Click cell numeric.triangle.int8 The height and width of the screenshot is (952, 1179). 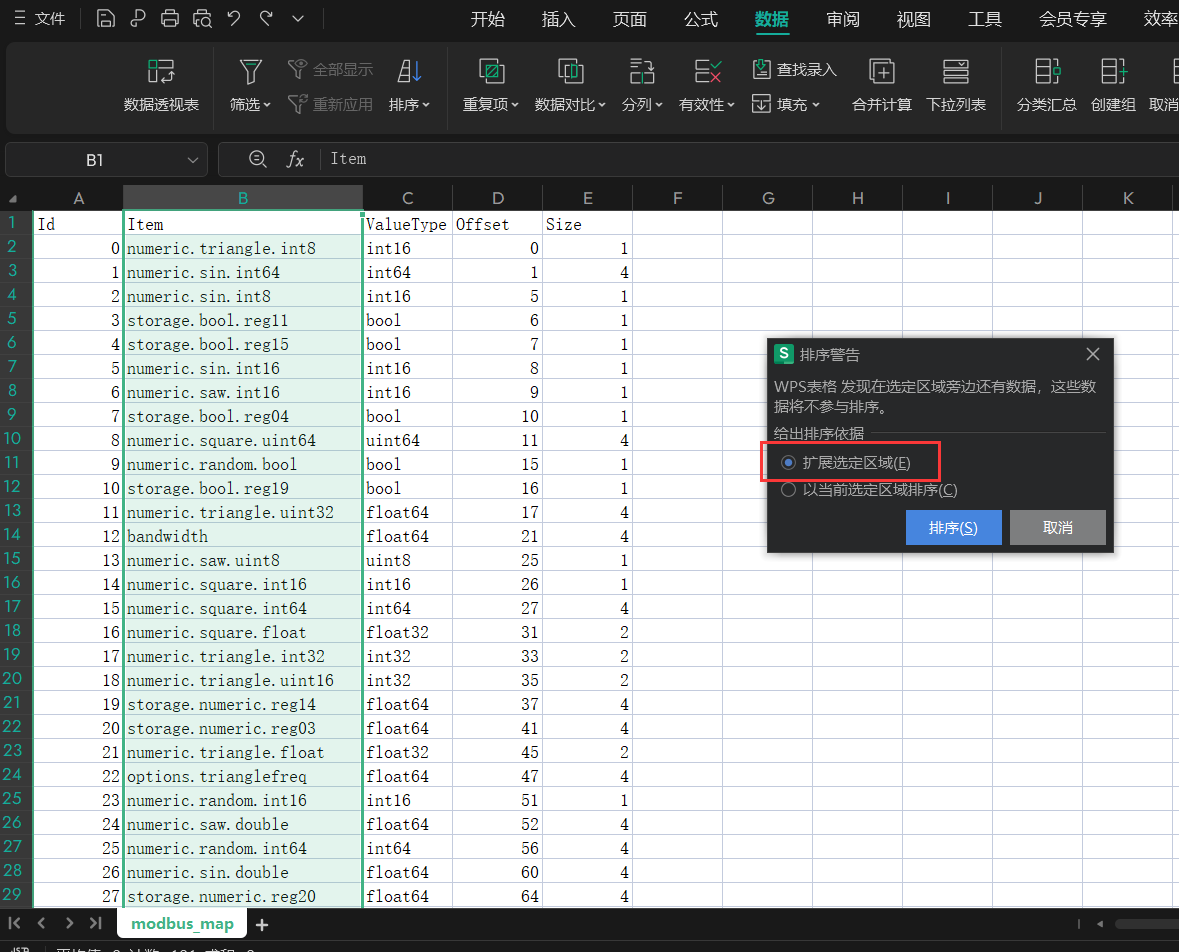coord(243,248)
